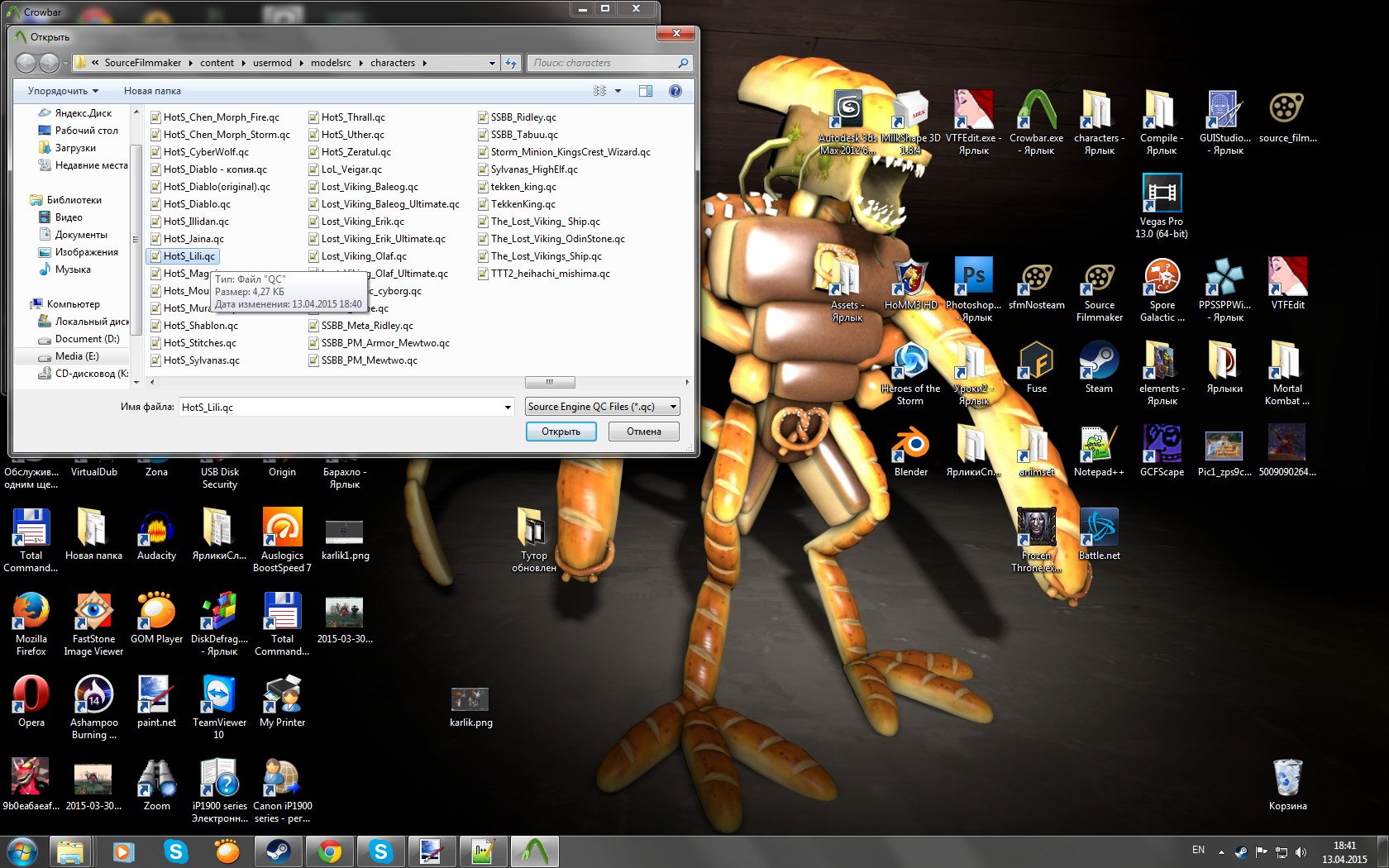Expand subfolders of characters in address bar
Screen dimensions: 1389x868
[x=425, y=63]
